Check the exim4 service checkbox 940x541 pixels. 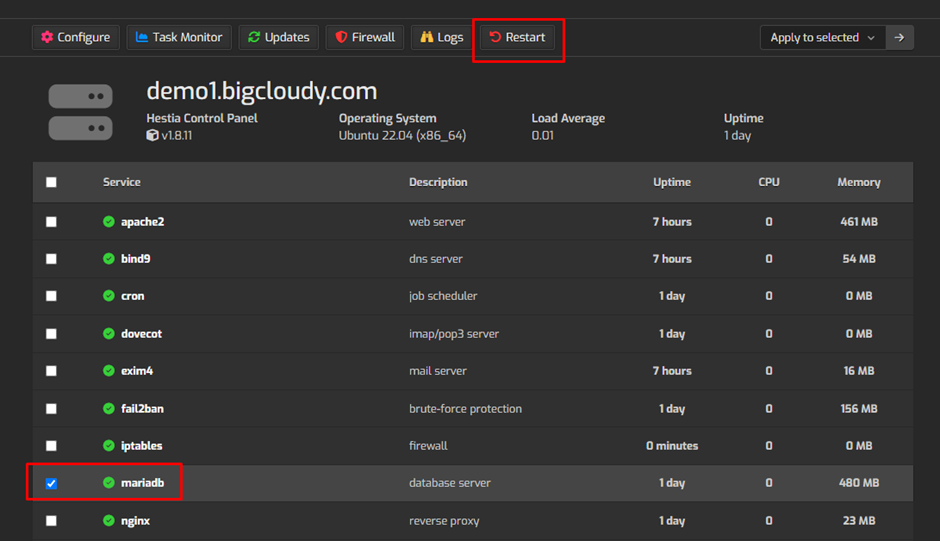coord(52,371)
